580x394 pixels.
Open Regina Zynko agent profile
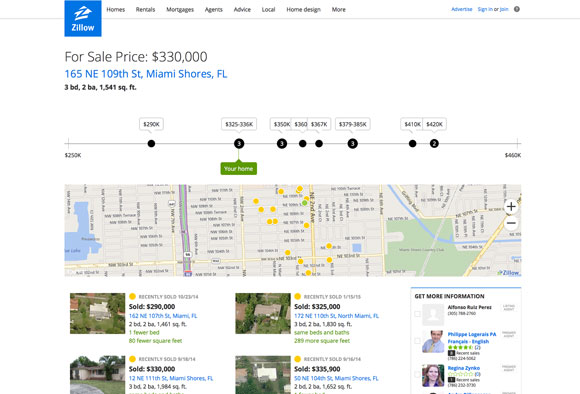coord(464,368)
